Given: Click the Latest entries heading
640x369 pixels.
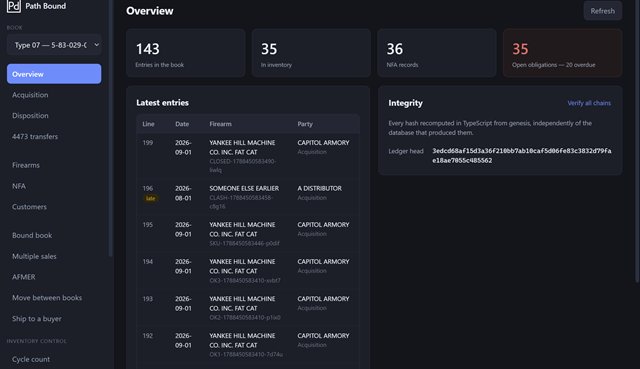Looking at the screenshot, I should (162, 102).
